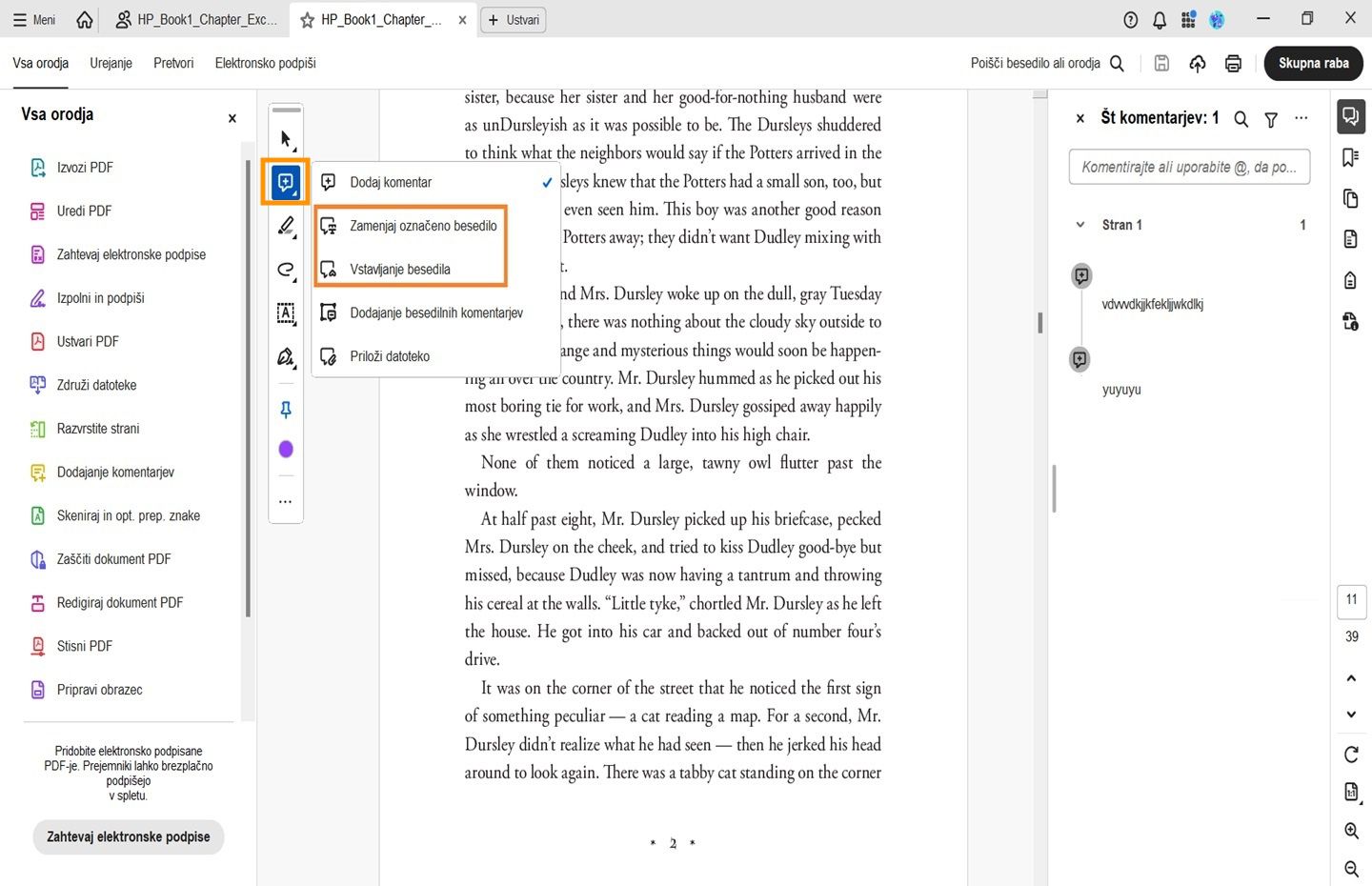Image resolution: width=1372 pixels, height=886 pixels.
Task: Close the active HP_Book1_Chapter document tab
Action: pyautogui.click(x=462, y=19)
